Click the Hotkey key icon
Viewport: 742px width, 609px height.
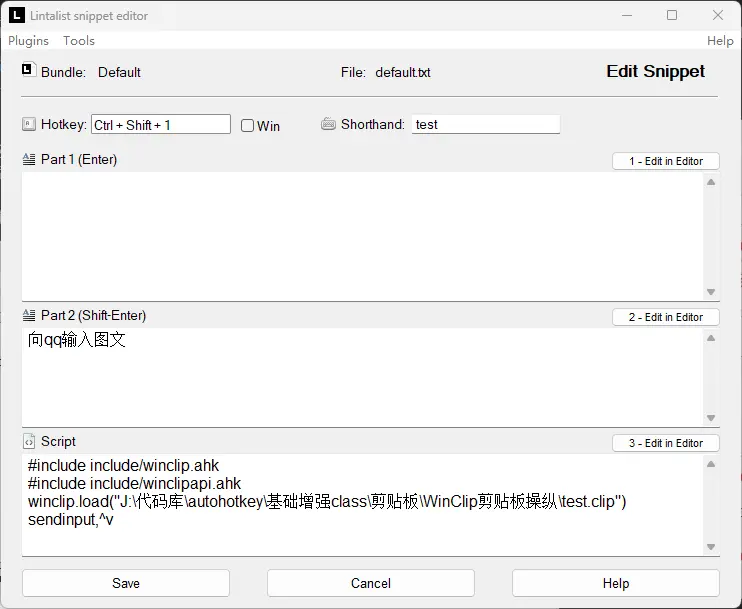[29, 124]
